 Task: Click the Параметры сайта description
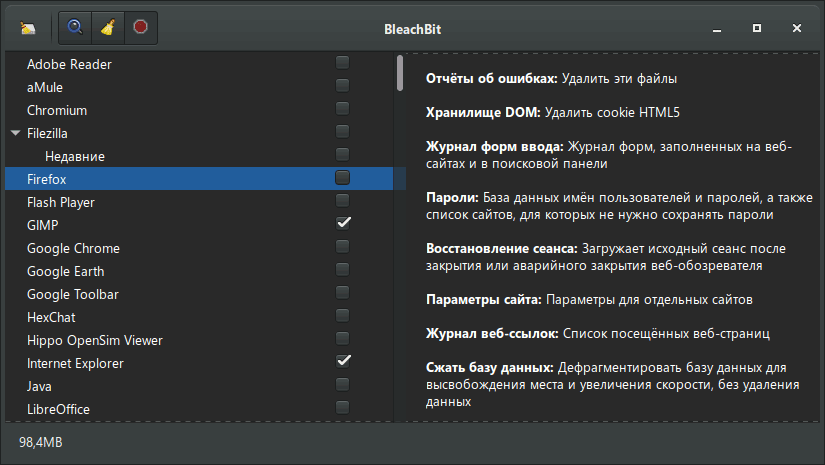pyautogui.click(x=589, y=300)
